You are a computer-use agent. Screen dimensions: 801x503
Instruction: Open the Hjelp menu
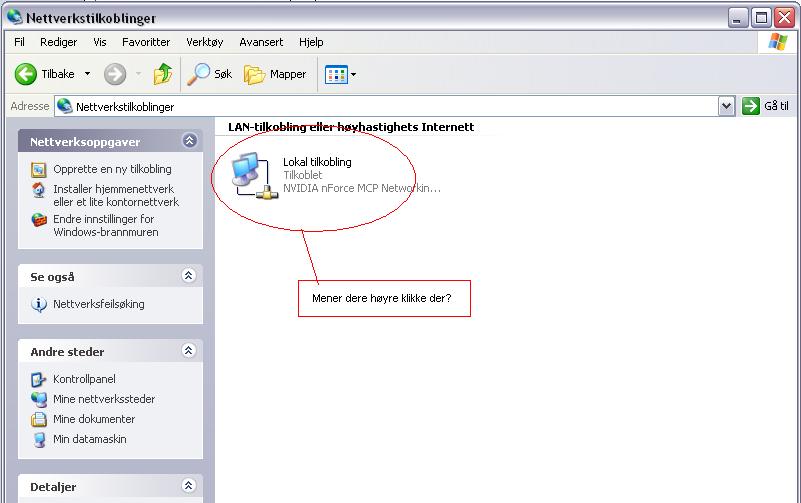click(x=311, y=42)
